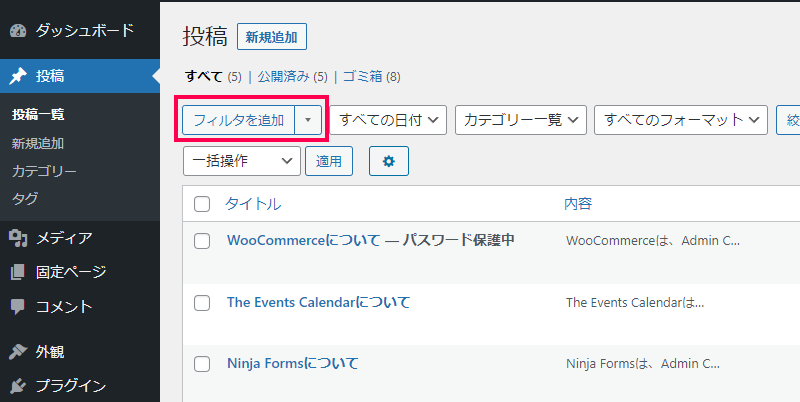Viewport: 800px width, 402px height.
Task: Click the 'WooCommerceは、Admin C...' content text
Action: (x=653, y=241)
